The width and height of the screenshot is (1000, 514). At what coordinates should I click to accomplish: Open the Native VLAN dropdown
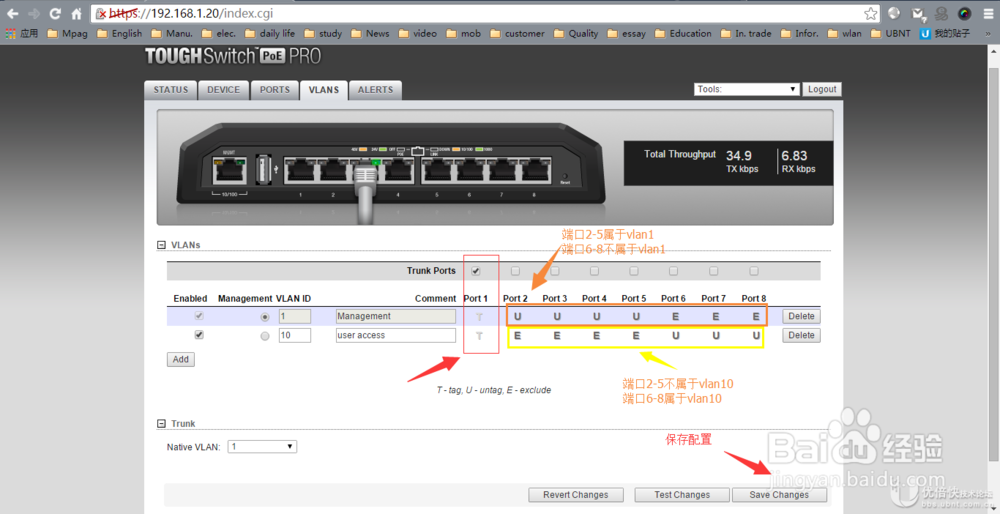(262, 446)
